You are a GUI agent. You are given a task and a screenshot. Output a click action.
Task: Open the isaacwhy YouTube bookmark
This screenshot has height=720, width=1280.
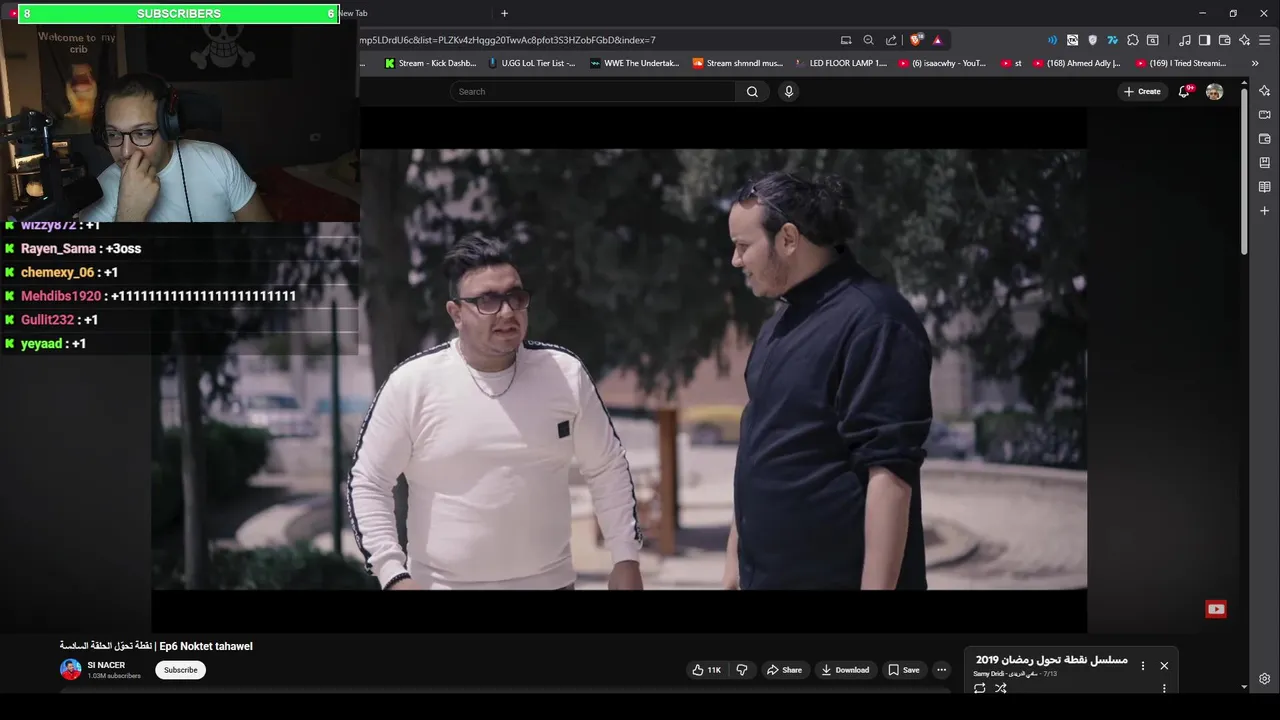pyautogui.click(x=942, y=63)
